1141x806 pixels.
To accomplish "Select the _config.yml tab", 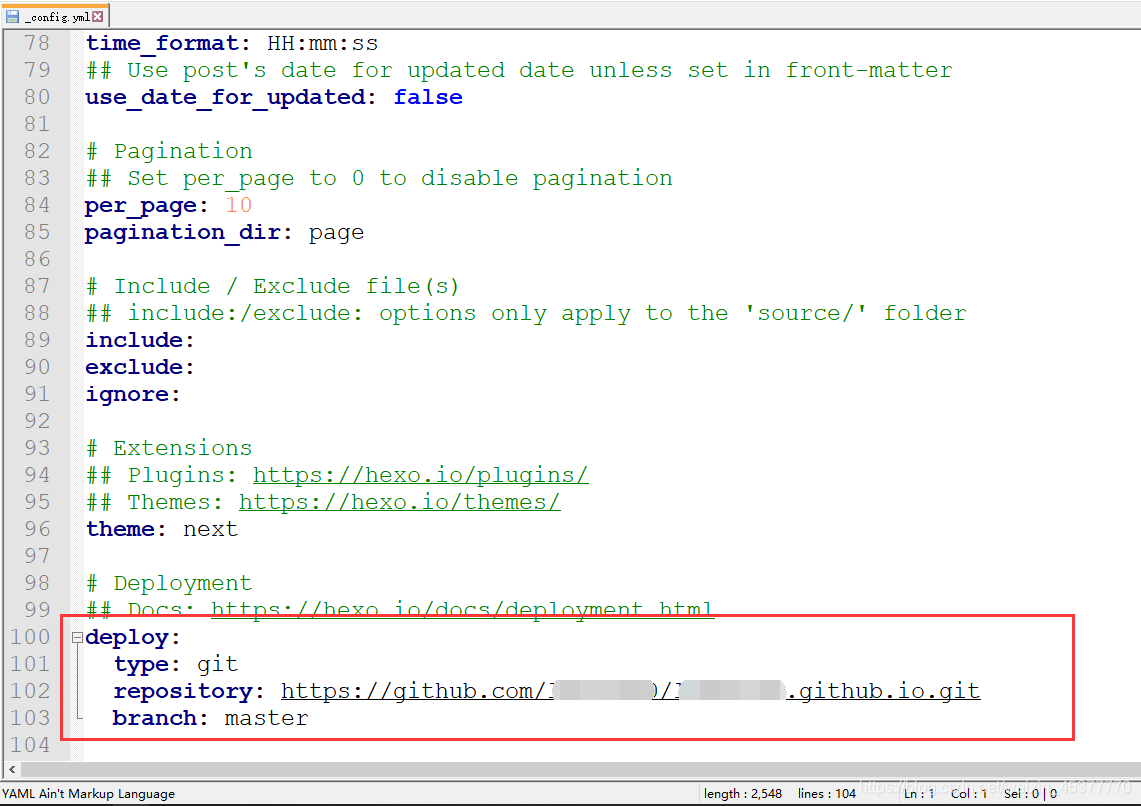I will tap(55, 16).
